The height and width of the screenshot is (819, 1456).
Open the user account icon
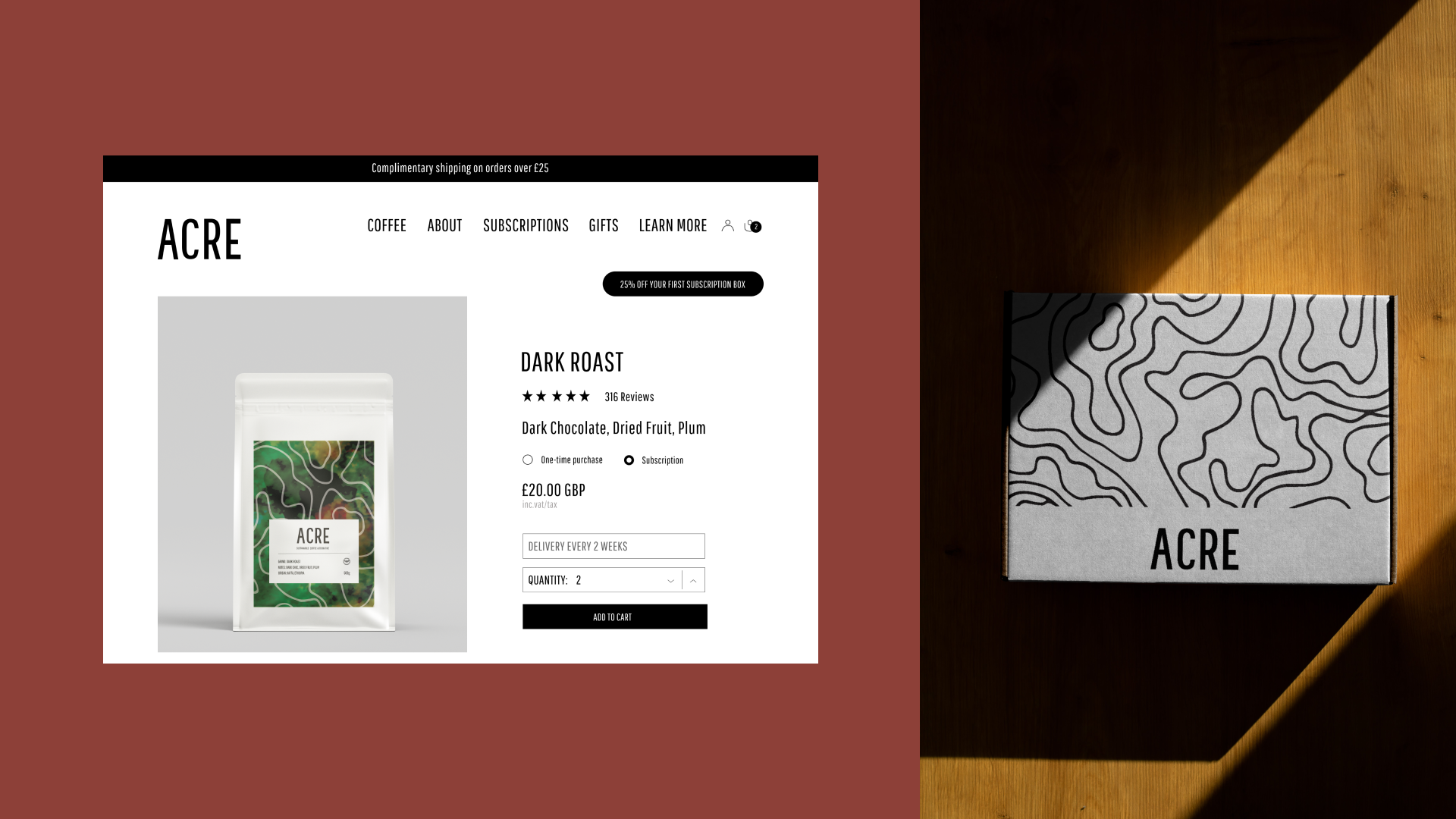(x=727, y=225)
